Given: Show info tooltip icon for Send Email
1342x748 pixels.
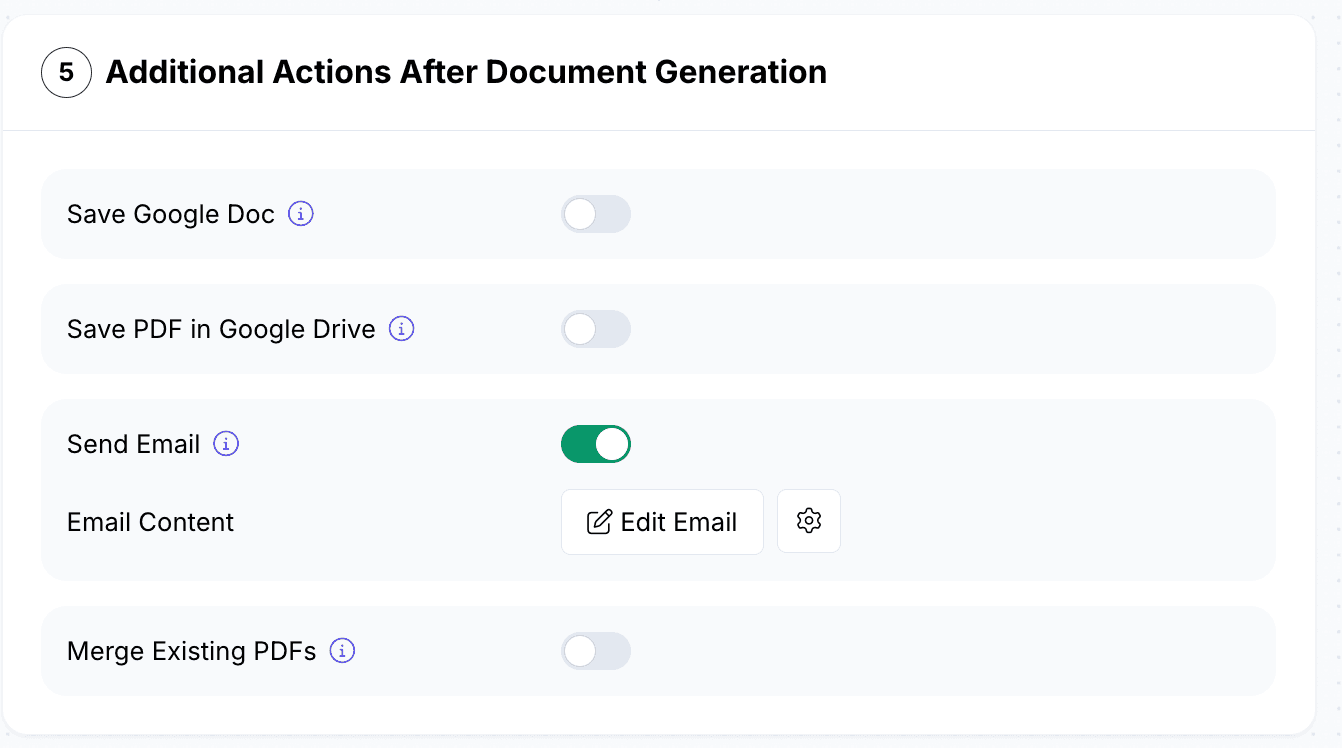Looking at the screenshot, I should click(227, 444).
